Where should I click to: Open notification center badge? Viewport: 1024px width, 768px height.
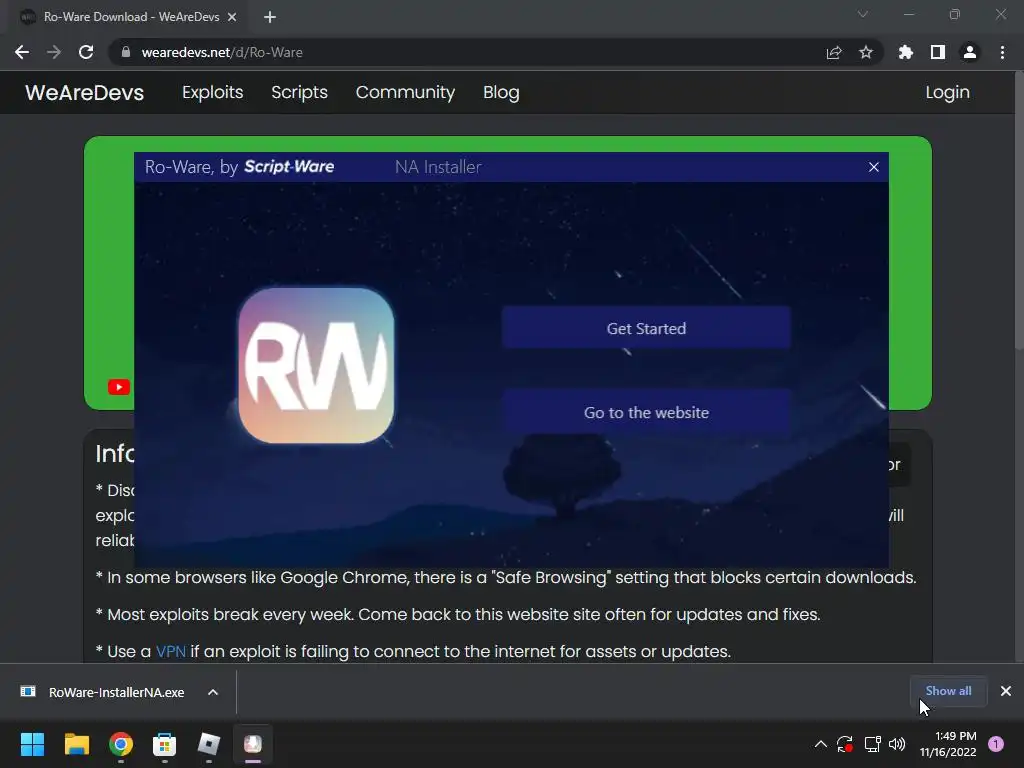pyautogui.click(x=996, y=744)
